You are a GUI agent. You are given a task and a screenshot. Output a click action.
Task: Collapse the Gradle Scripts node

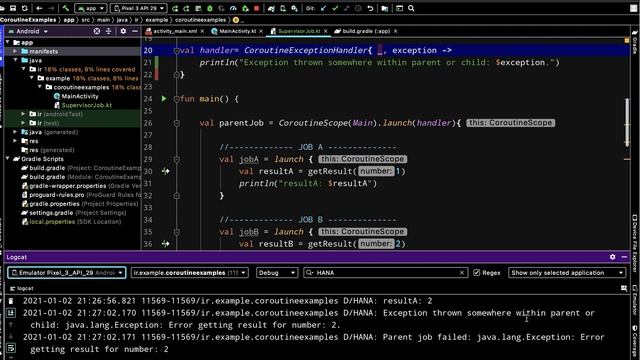(x=8, y=159)
